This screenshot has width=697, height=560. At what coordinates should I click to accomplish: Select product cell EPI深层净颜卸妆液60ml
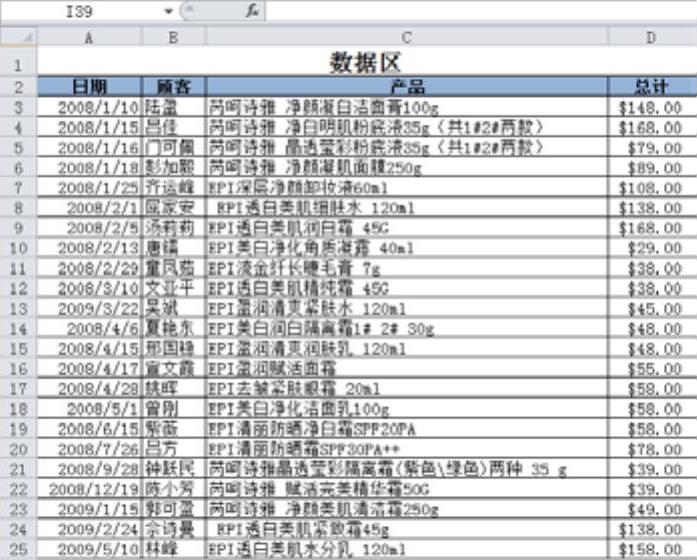[406, 188]
